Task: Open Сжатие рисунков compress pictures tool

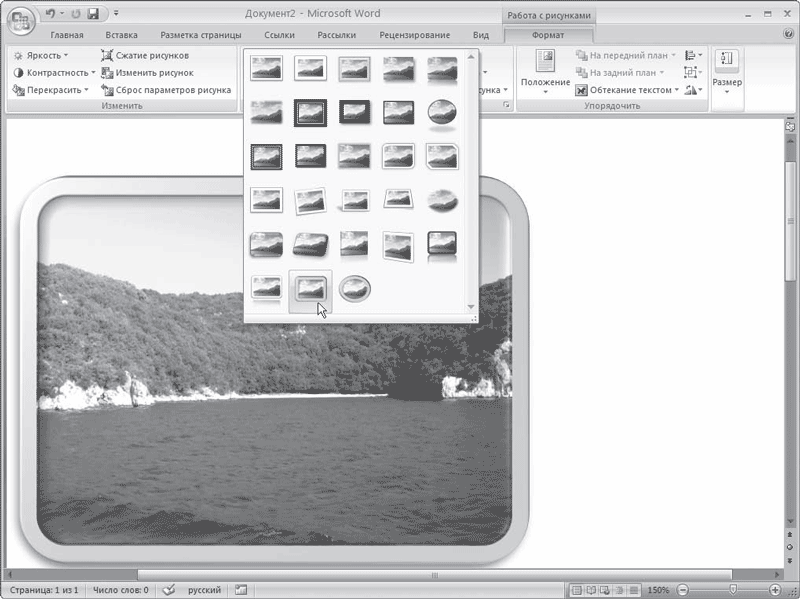Action: tap(145, 55)
